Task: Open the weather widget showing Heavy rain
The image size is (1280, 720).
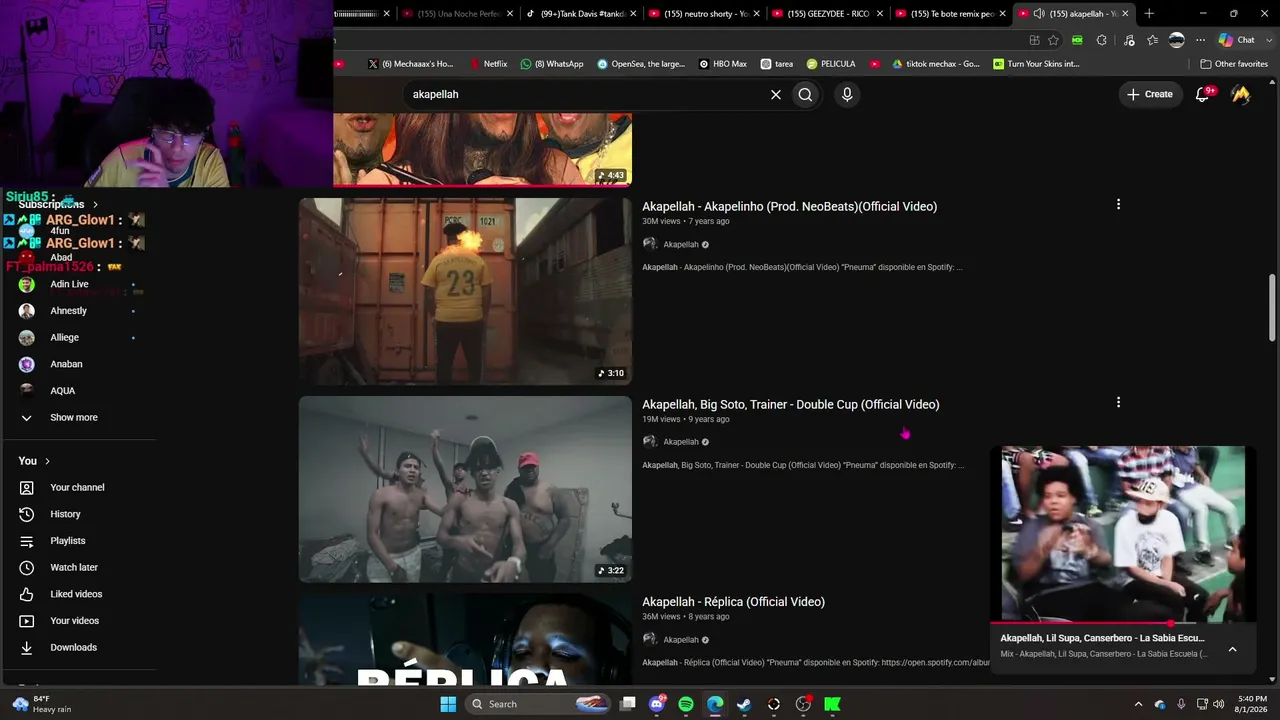Action: click(40, 704)
